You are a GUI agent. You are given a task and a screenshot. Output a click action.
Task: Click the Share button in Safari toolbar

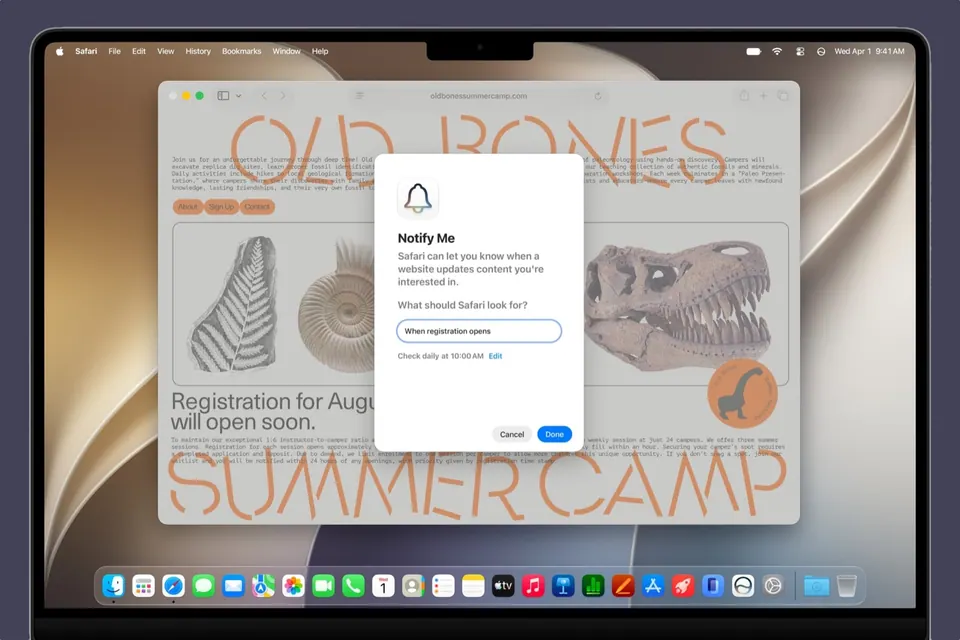(x=744, y=96)
